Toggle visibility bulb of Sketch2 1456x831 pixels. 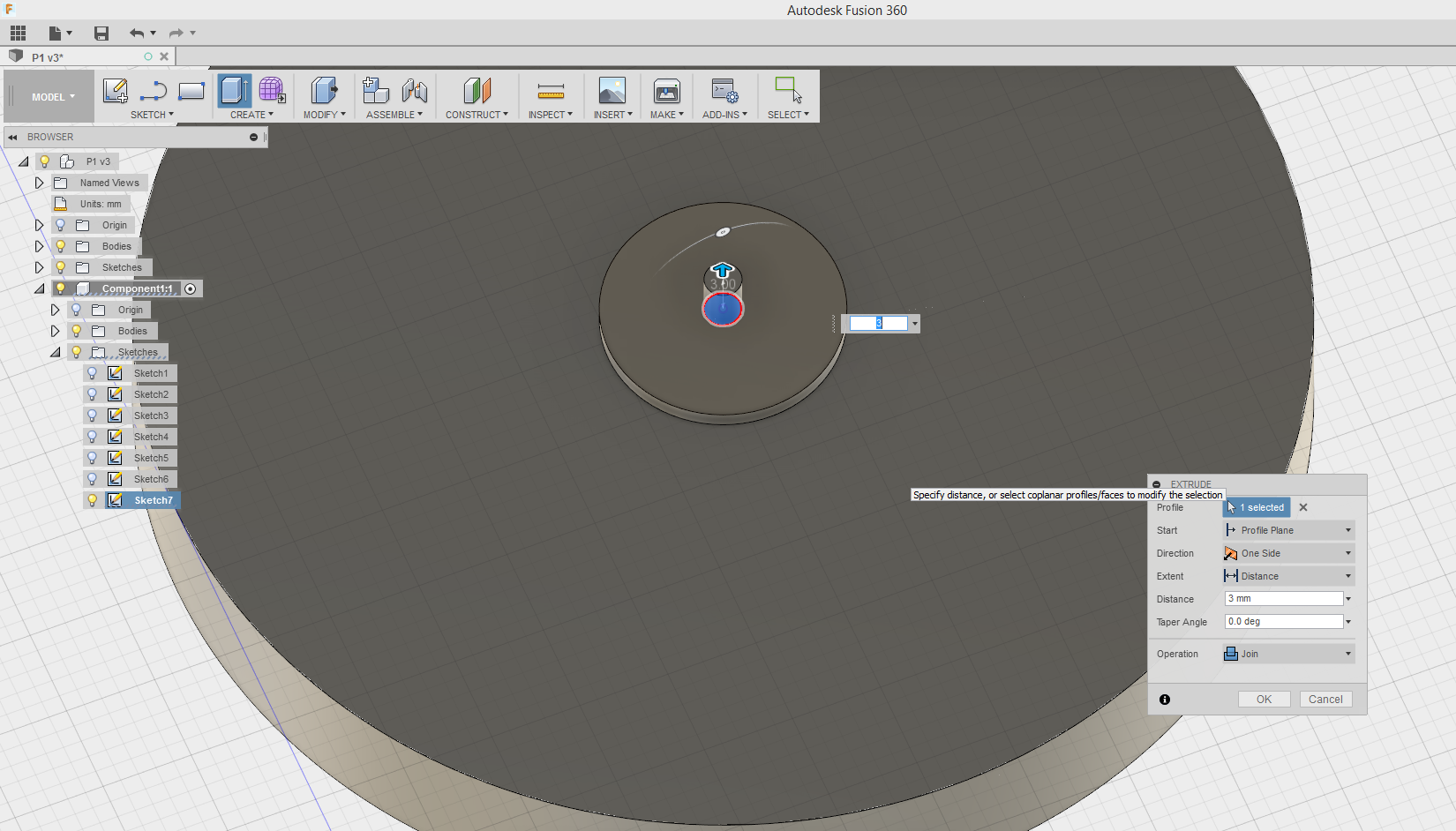[93, 394]
